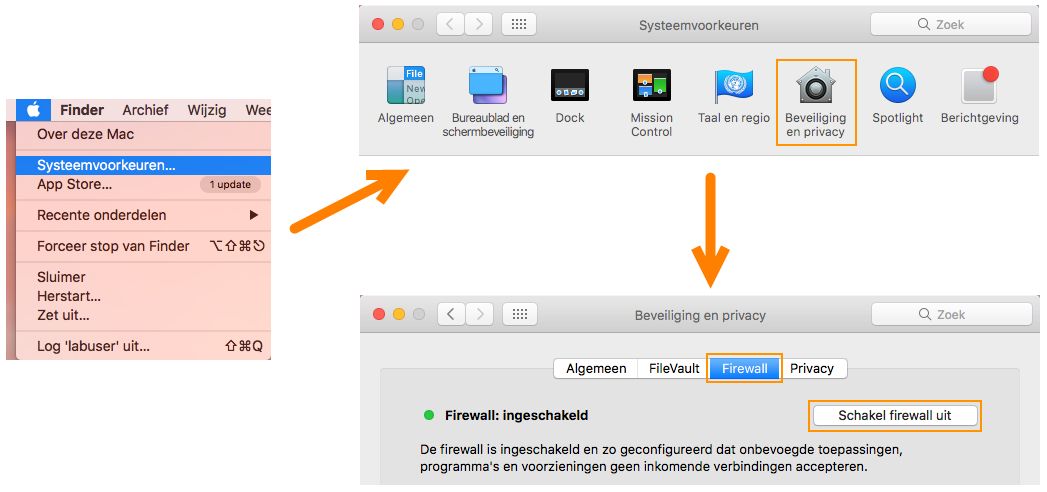Click the Apple menu logo
The width and height of the screenshot is (1047, 492).
point(33,109)
